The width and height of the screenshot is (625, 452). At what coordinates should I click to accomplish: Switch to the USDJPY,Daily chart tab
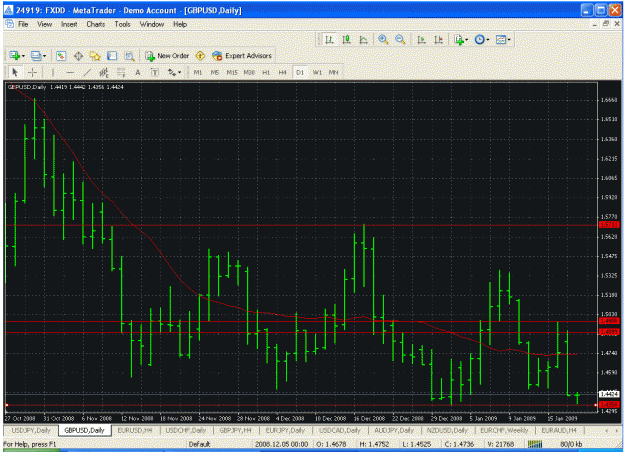tap(31, 430)
